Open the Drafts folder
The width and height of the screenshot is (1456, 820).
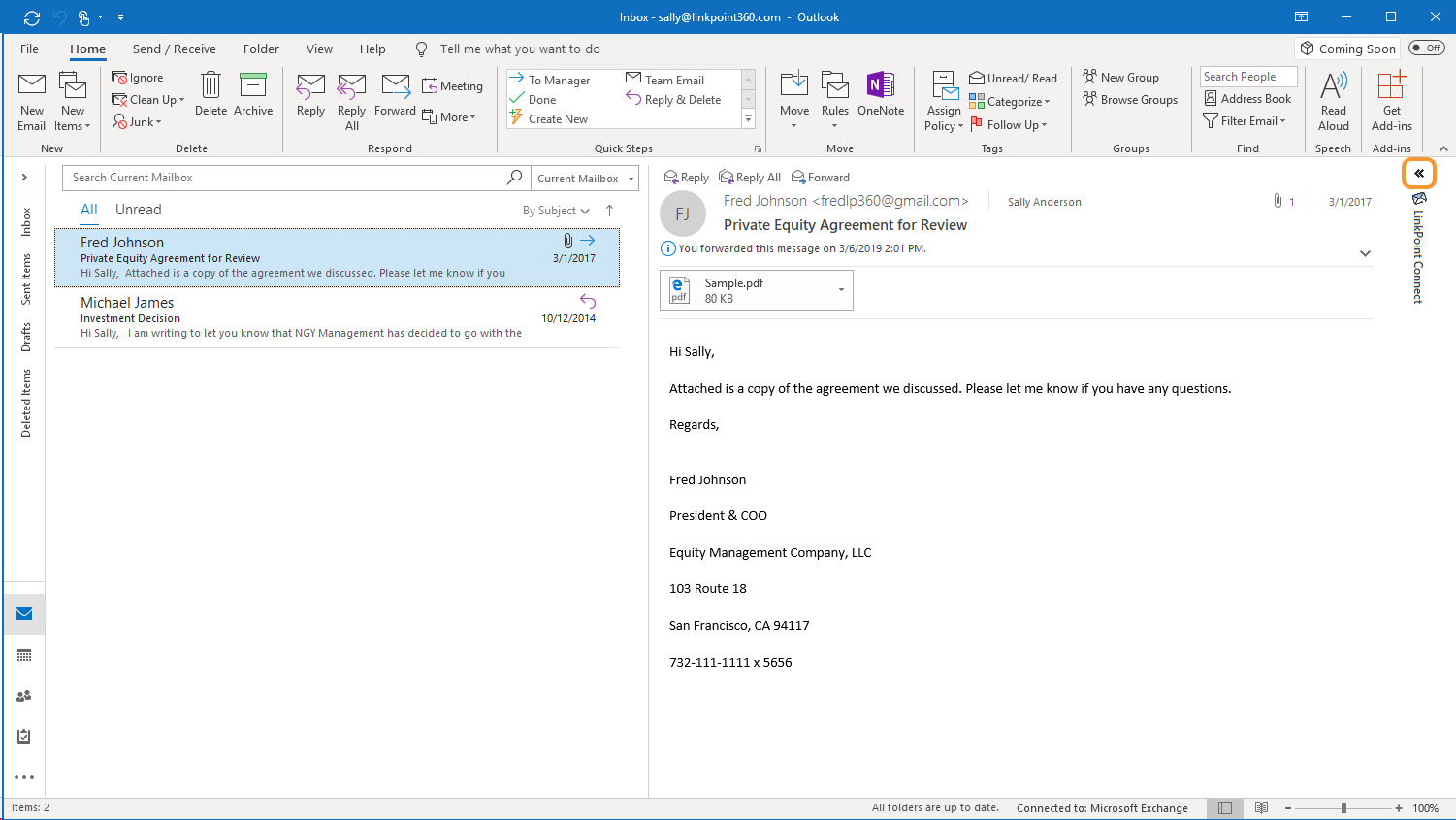26,337
